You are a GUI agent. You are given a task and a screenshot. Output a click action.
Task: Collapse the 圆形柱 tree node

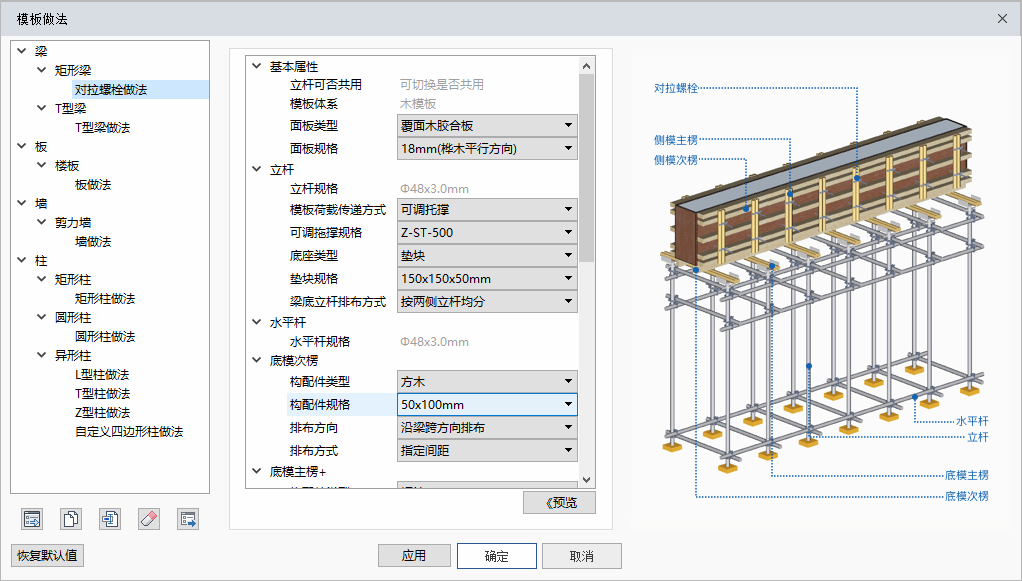pos(42,317)
